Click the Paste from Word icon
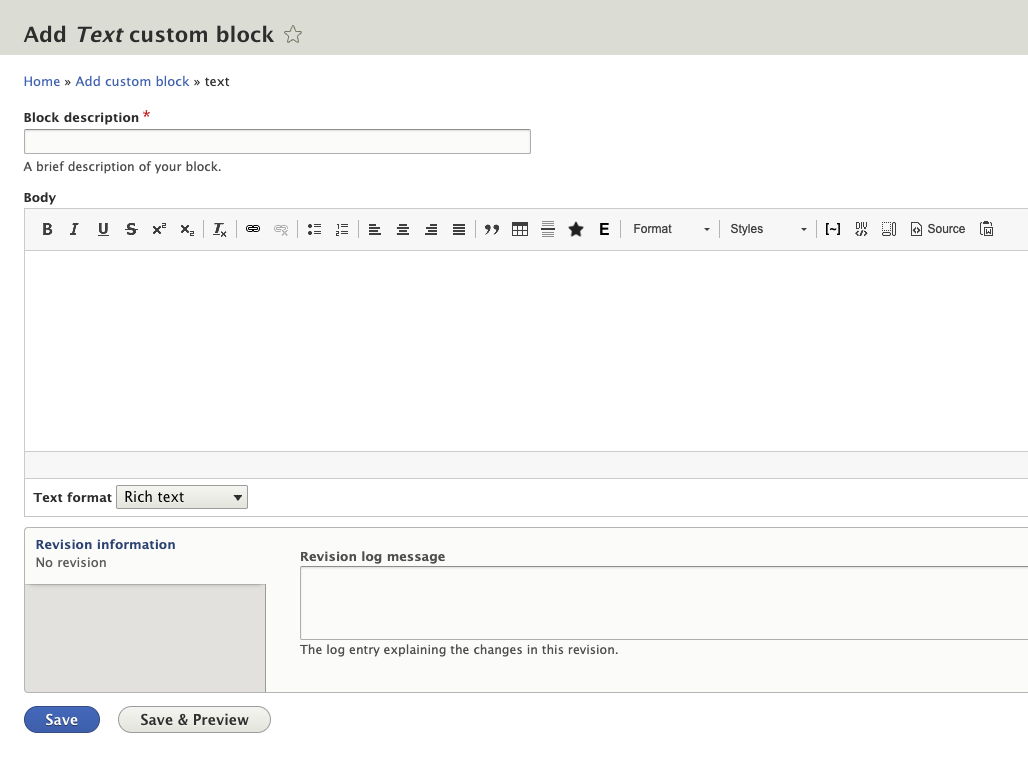 pos(987,229)
